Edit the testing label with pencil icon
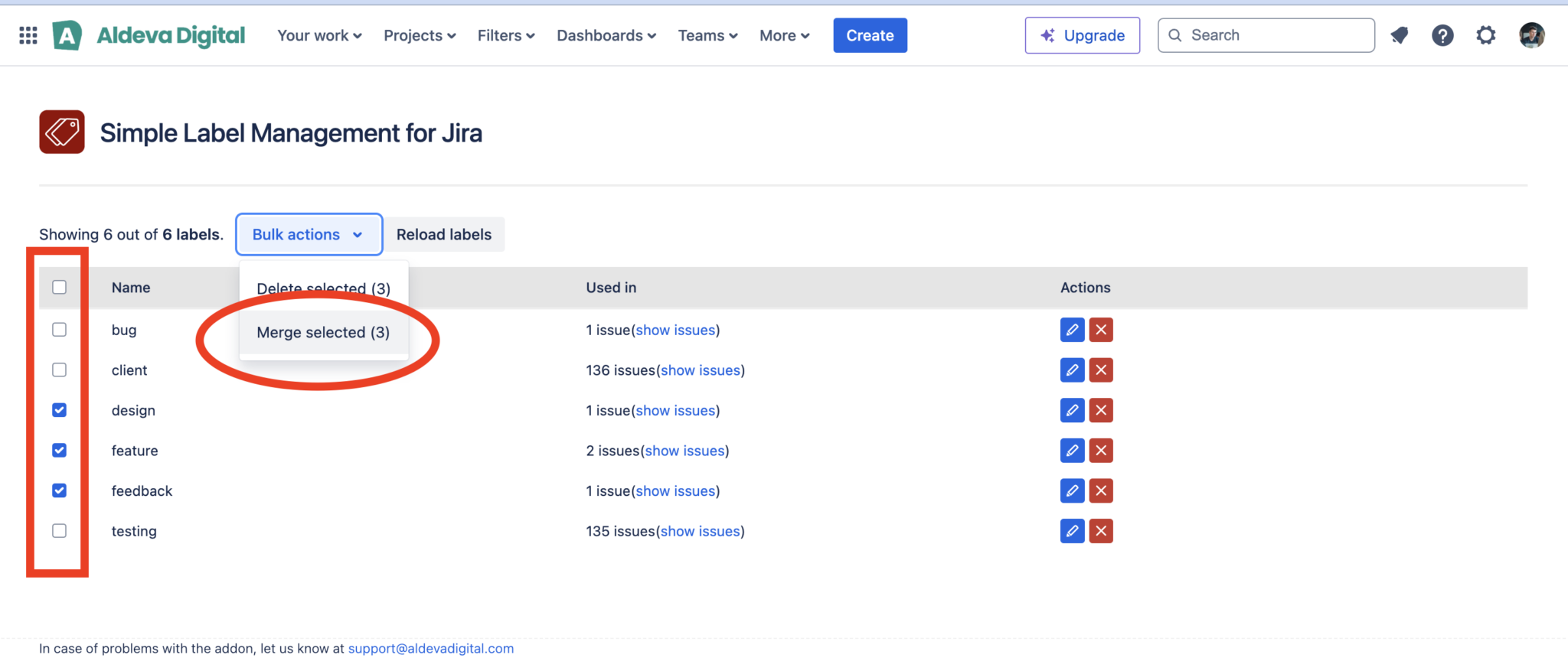1568x671 pixels. coord(1072,531)
